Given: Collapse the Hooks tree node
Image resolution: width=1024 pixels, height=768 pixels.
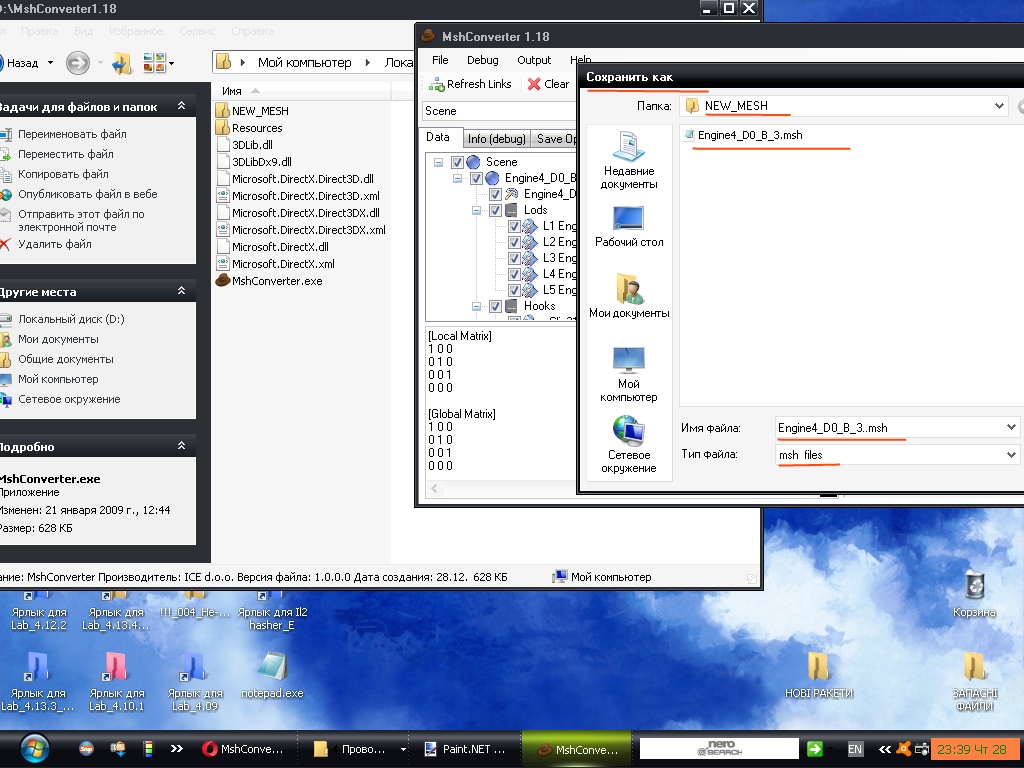Looking at the screenshot, I should coord(476,306).
